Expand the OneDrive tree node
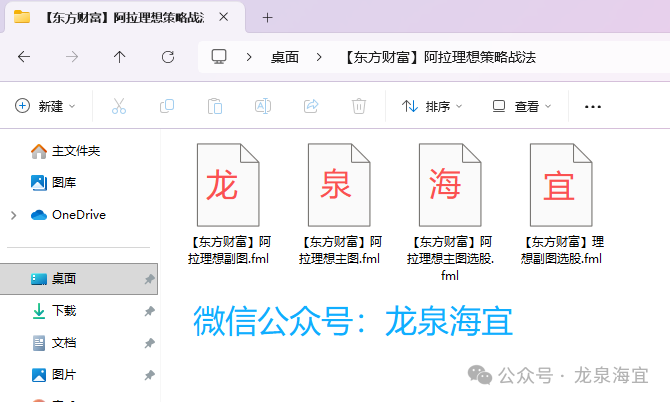The width and height of the screenshot is (670, 402). pos(14,215)
